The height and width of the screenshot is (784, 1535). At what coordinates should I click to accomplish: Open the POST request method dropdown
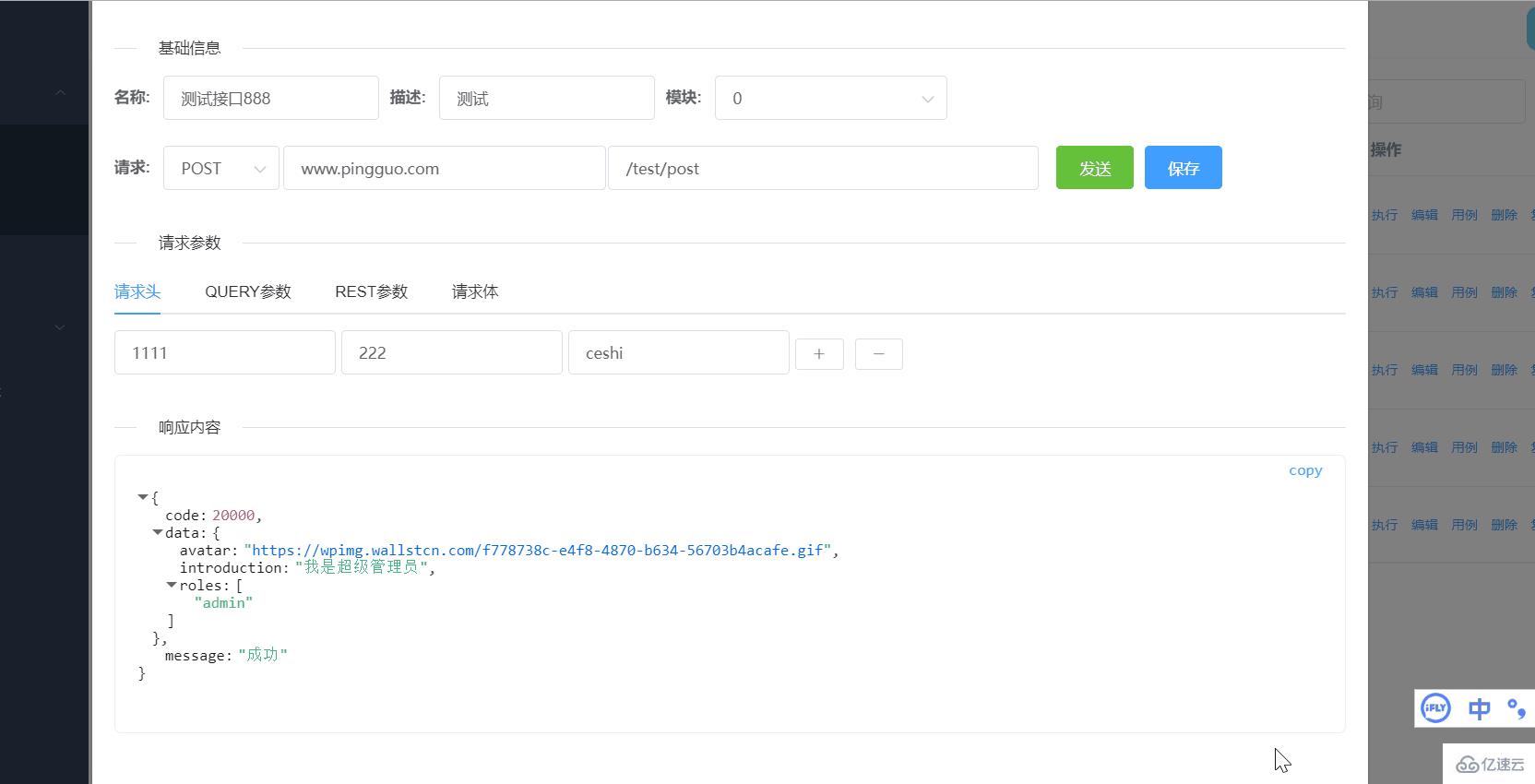pyautogui.click(x=221, y=168)
